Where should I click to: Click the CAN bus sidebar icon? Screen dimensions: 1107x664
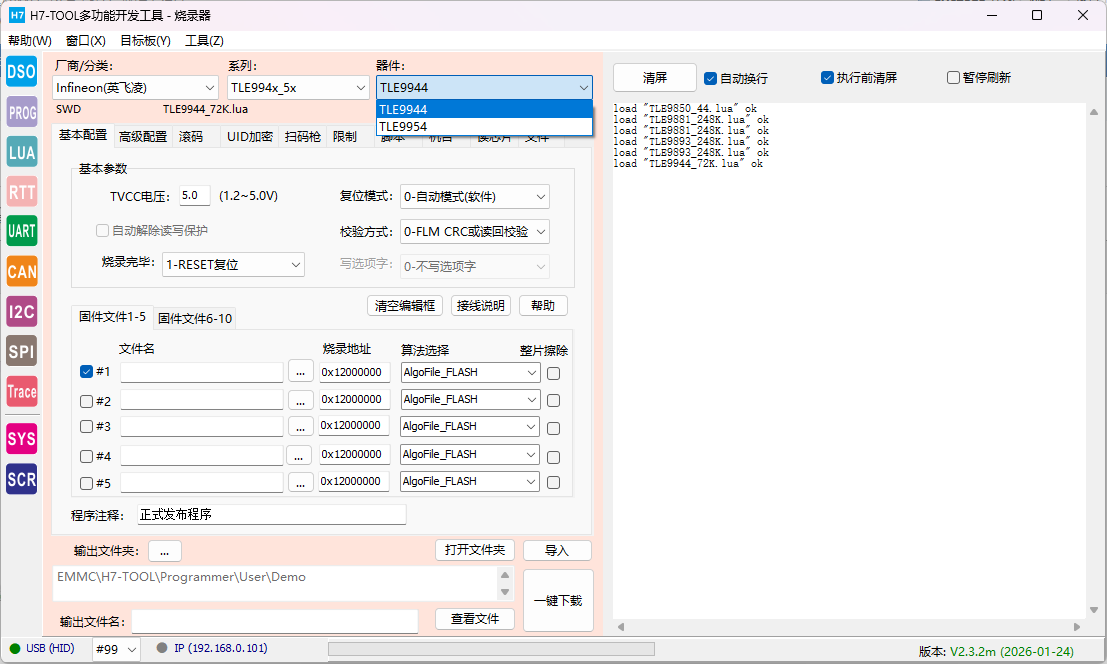[22, 271]
